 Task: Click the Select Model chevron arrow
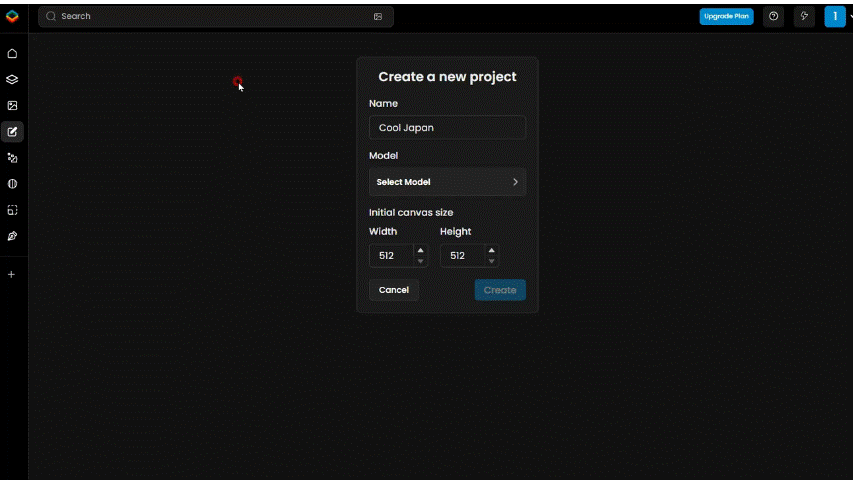(515, 182)
